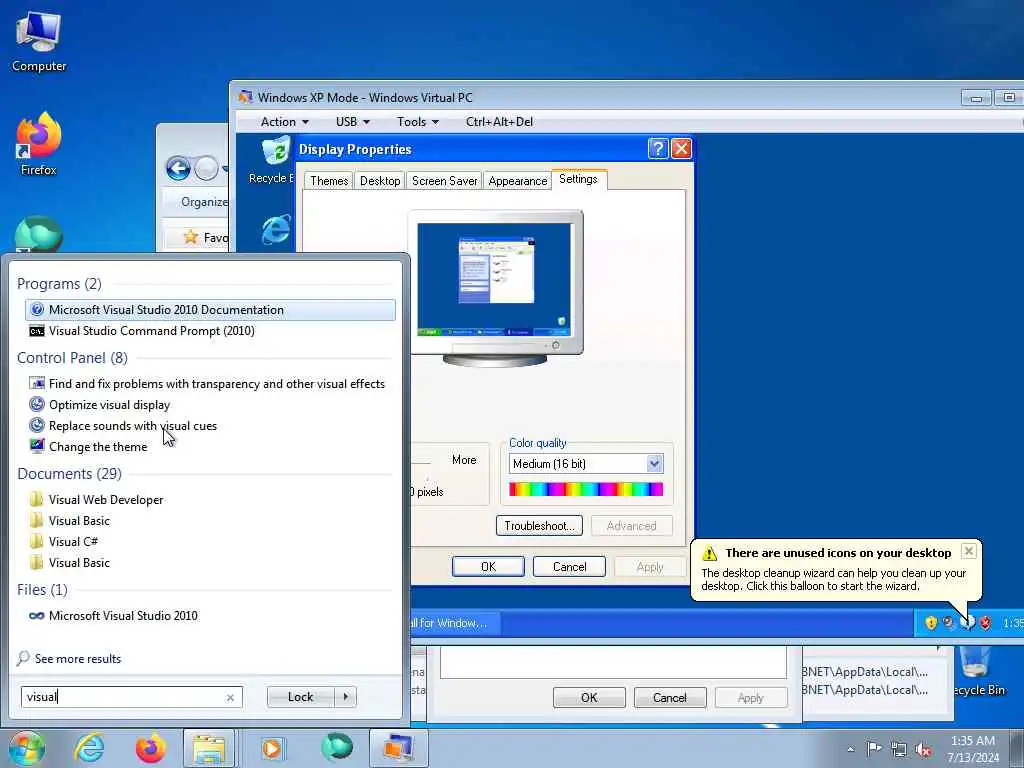Click the Display Properties help question button
The image size is (1024, 768).
(x=658, y=149)
